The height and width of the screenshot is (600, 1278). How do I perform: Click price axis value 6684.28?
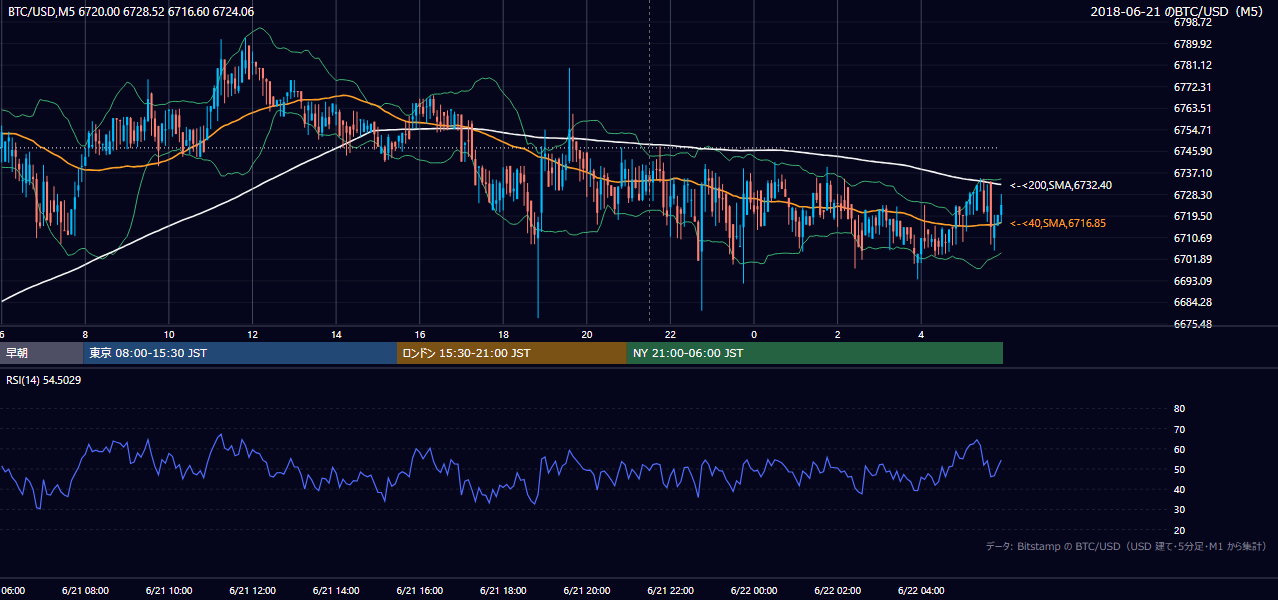[x=1193, y=302]
